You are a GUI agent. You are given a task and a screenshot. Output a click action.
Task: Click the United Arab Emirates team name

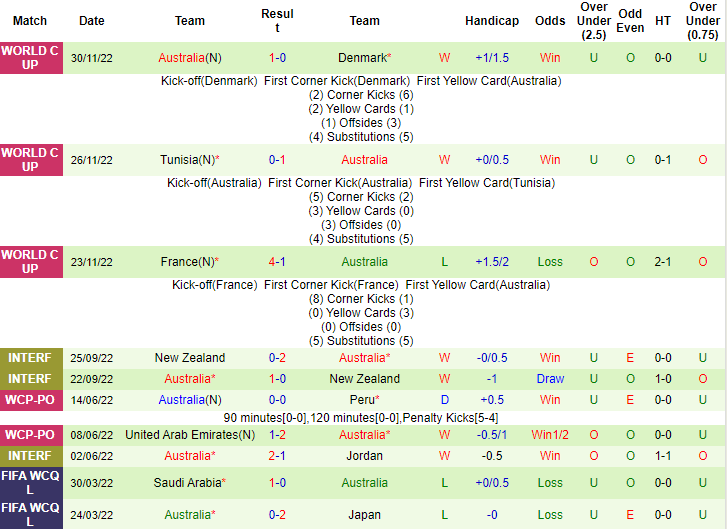click(186, 435)
